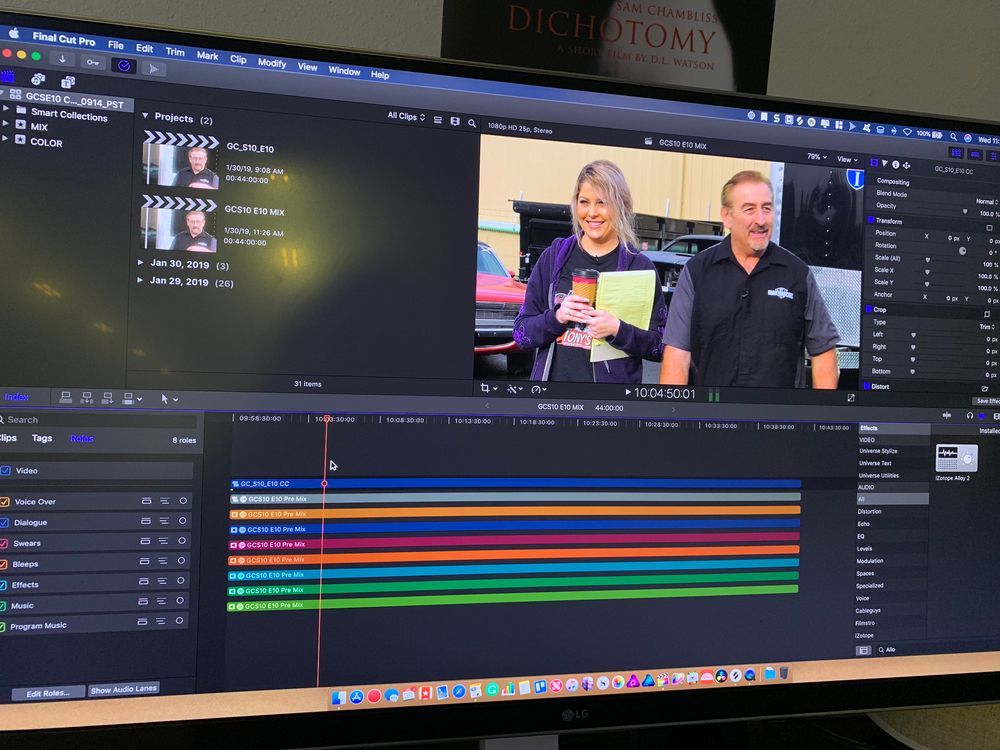Open Safari from the Dock

pyautogui.click(x=459, y=691)
